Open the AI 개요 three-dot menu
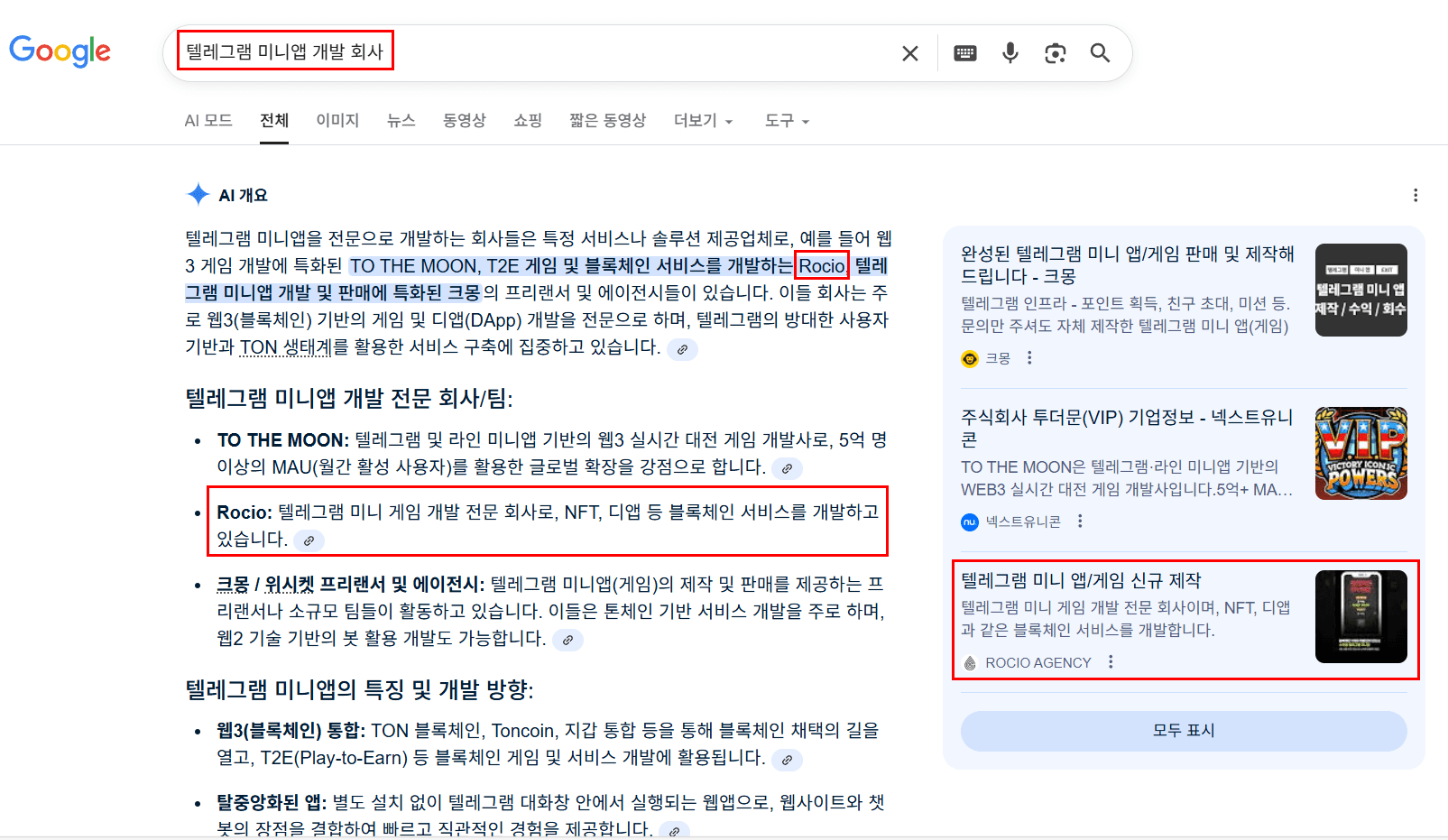Image resolution: width=1448 pixels, height=840 pixels. tap(1414, 195)
